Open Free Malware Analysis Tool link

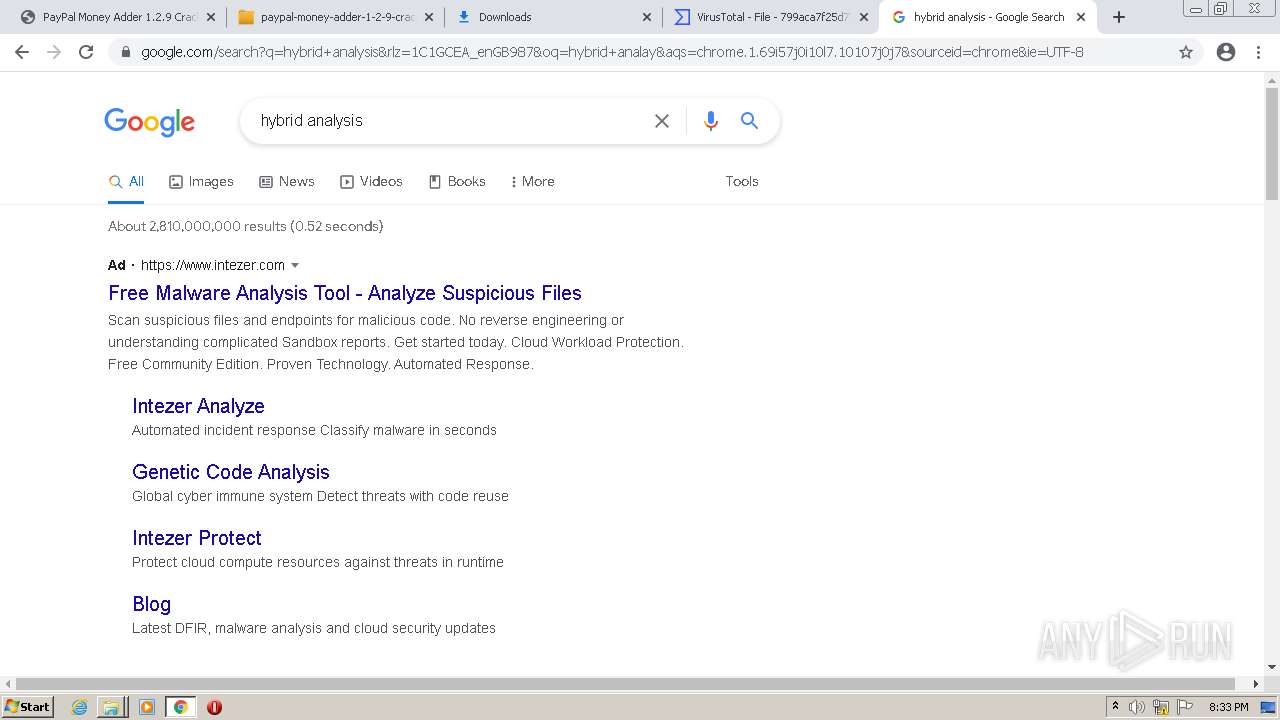[345, 293]
